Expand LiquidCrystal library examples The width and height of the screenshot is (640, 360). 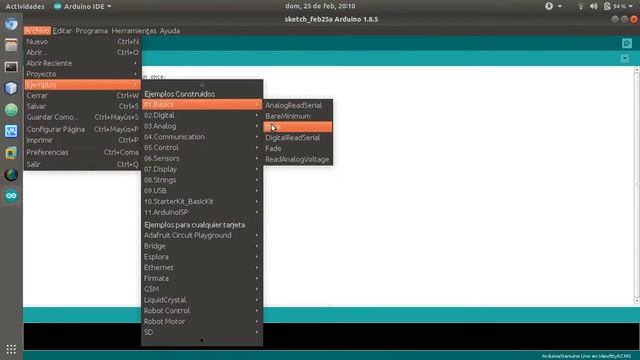click(x=202, y=300)
